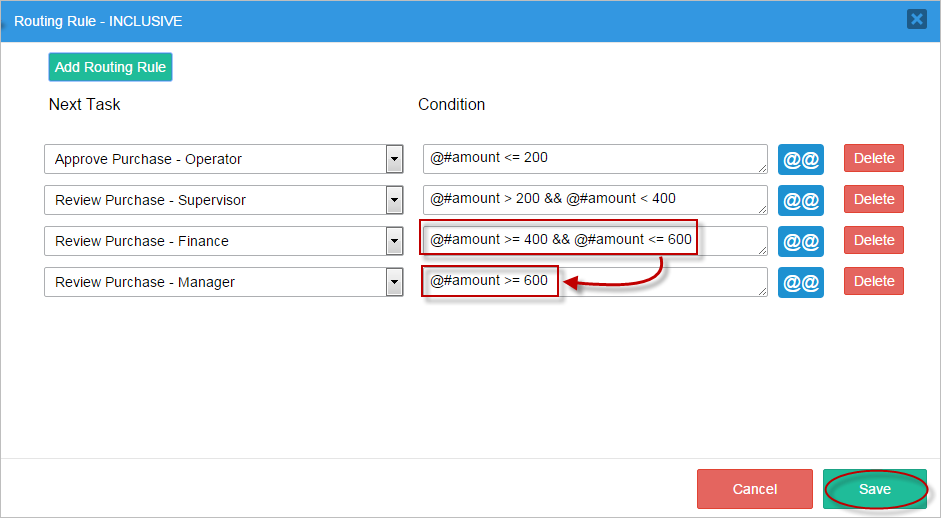
Task: Remove the Review Purchase - Finance rule
Action: point(873,240)
